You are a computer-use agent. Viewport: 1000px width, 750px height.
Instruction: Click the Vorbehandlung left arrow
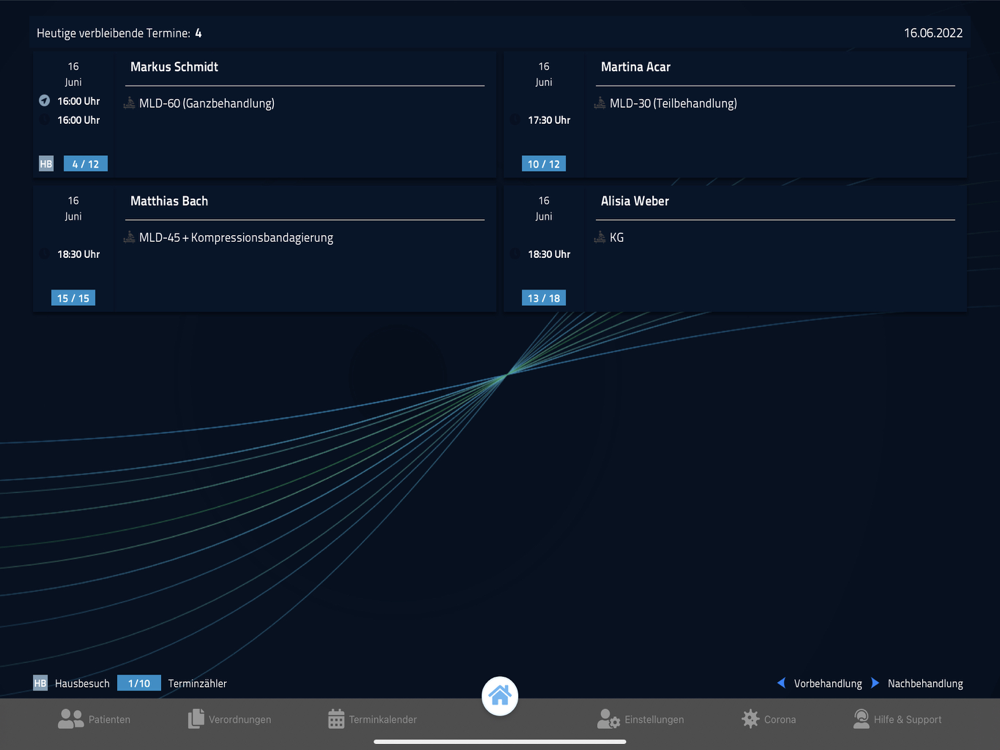[x=781, y=683]
